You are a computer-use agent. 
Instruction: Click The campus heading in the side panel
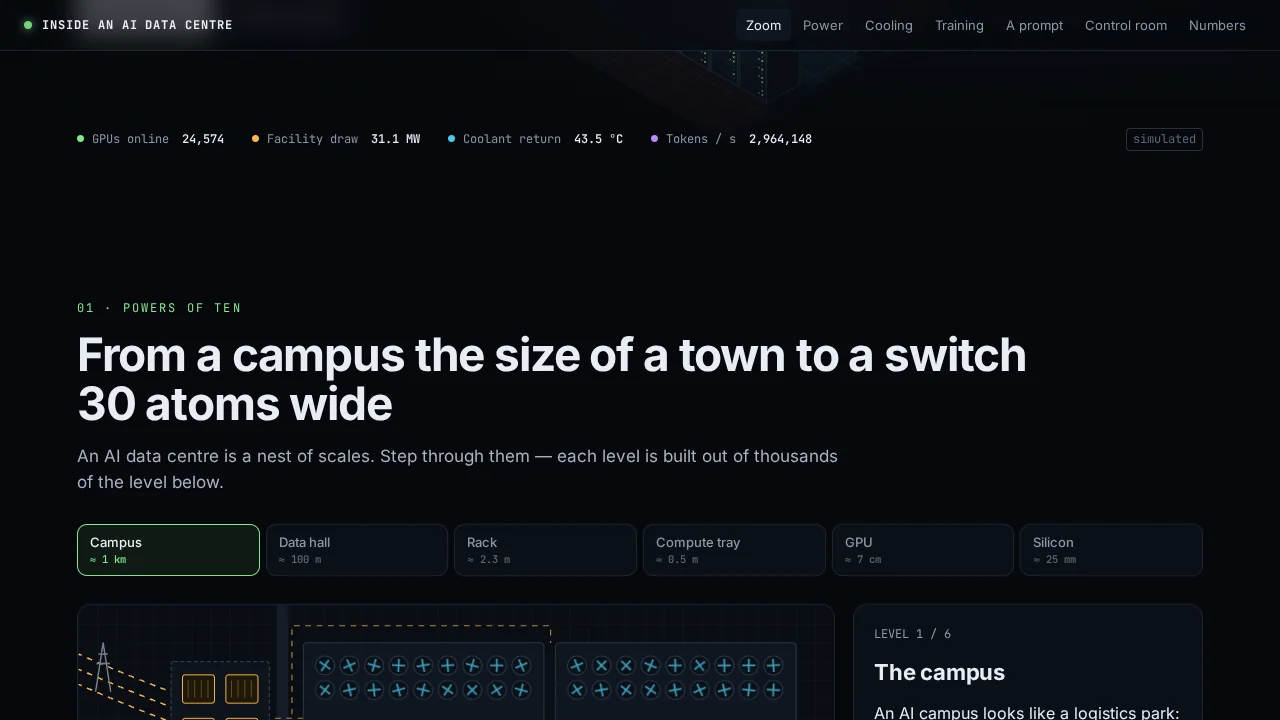[939, 672]
